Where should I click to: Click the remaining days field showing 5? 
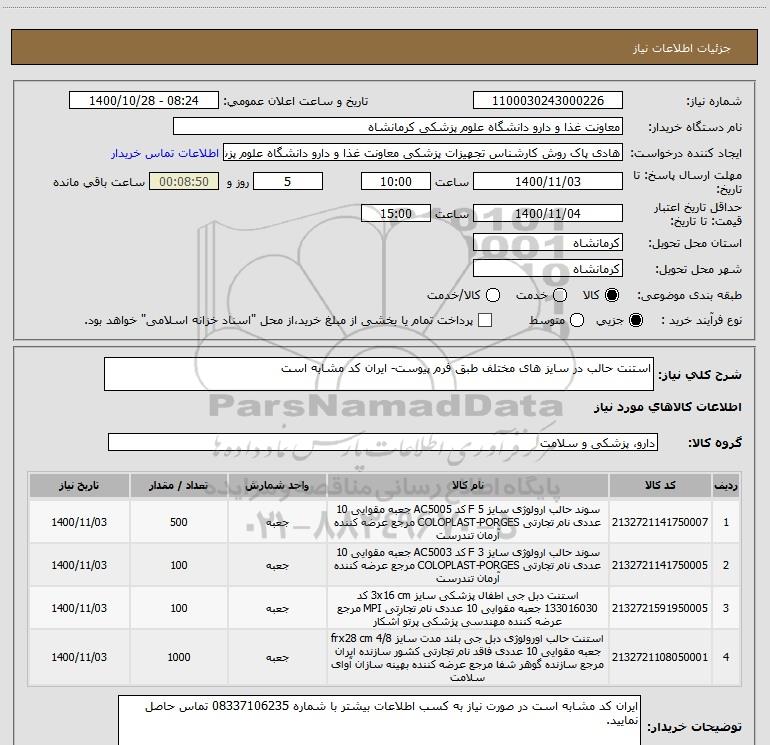click(288, 182)
